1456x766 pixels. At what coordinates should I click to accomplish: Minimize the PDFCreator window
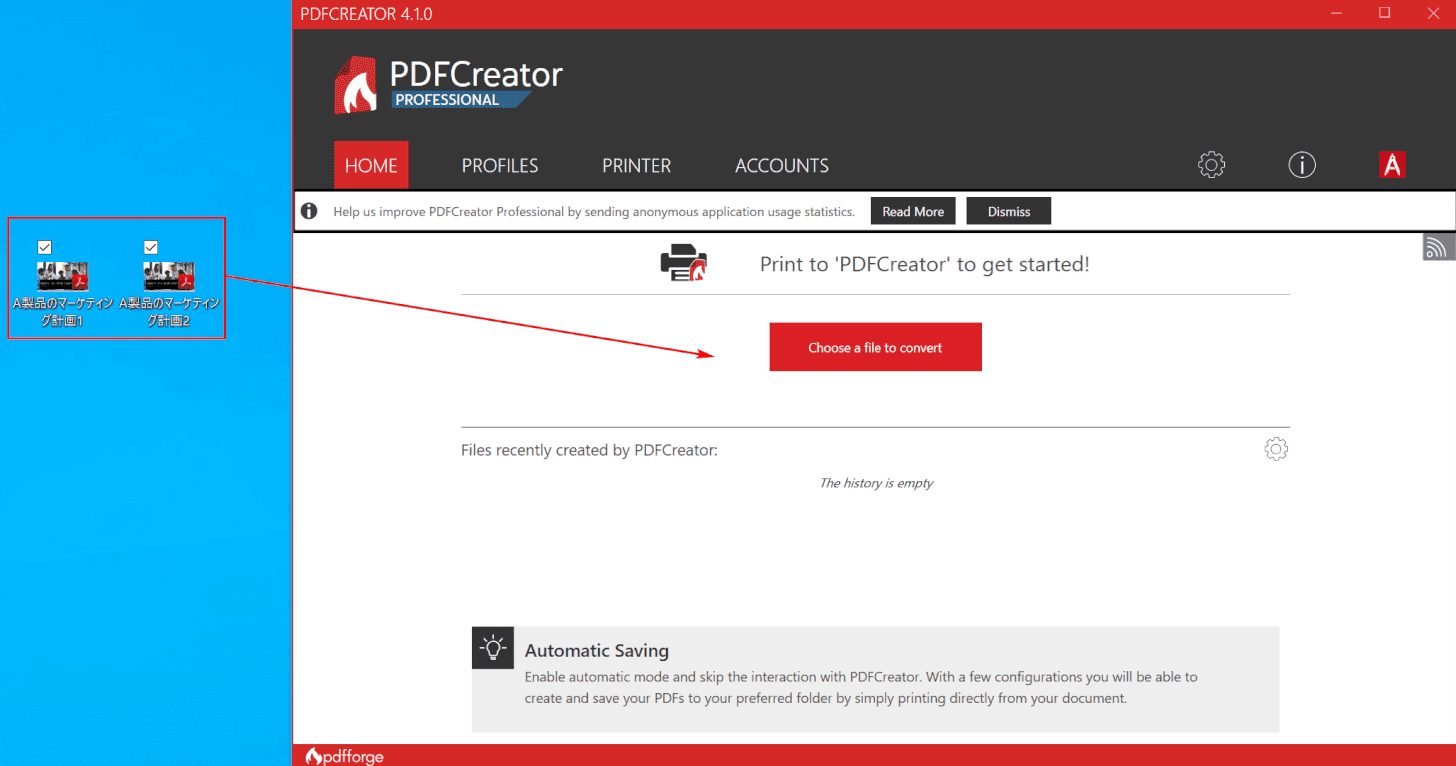click(1337, 13)
